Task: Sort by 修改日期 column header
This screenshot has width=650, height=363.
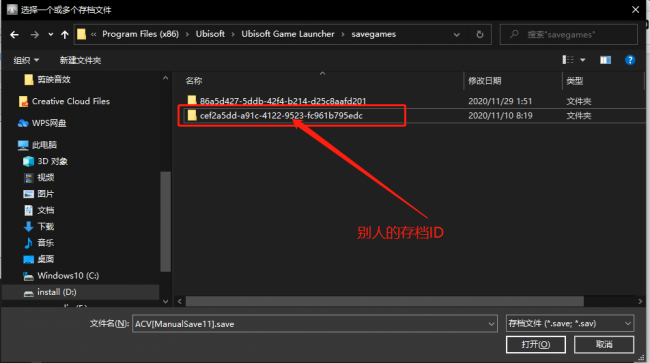Action: 485,81
